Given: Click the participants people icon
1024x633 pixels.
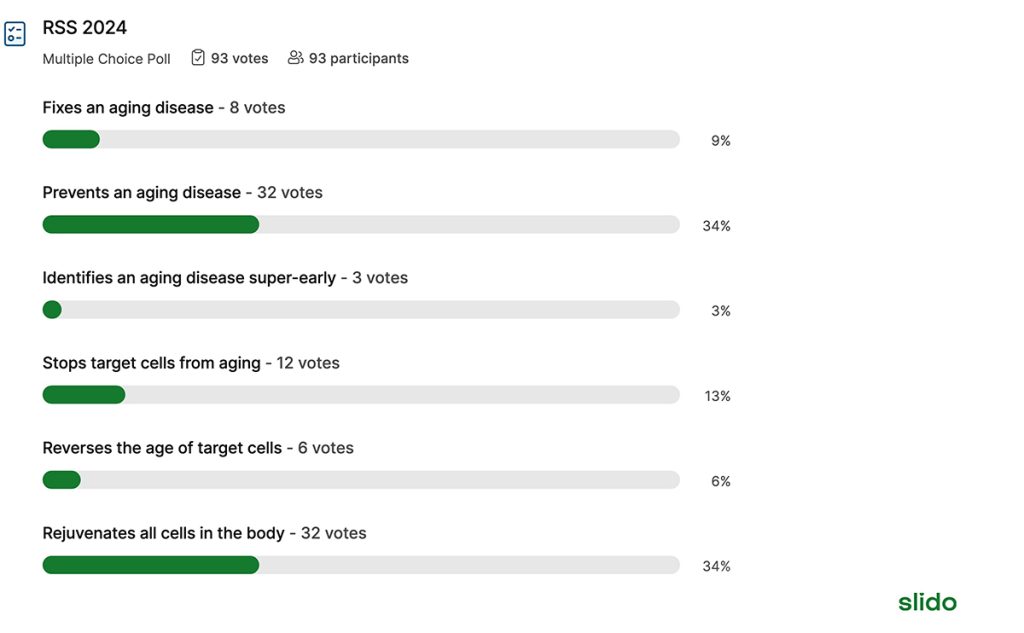Looking at the screenshot, I should (295, 58).
